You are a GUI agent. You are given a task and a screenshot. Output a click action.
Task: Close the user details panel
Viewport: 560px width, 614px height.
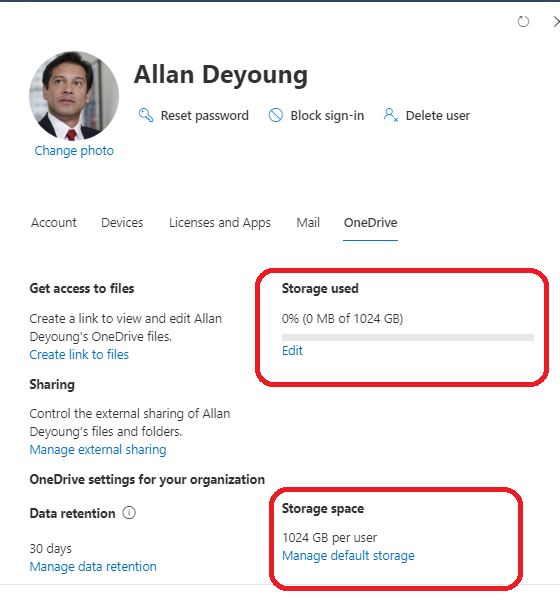[x=556, y=22]
